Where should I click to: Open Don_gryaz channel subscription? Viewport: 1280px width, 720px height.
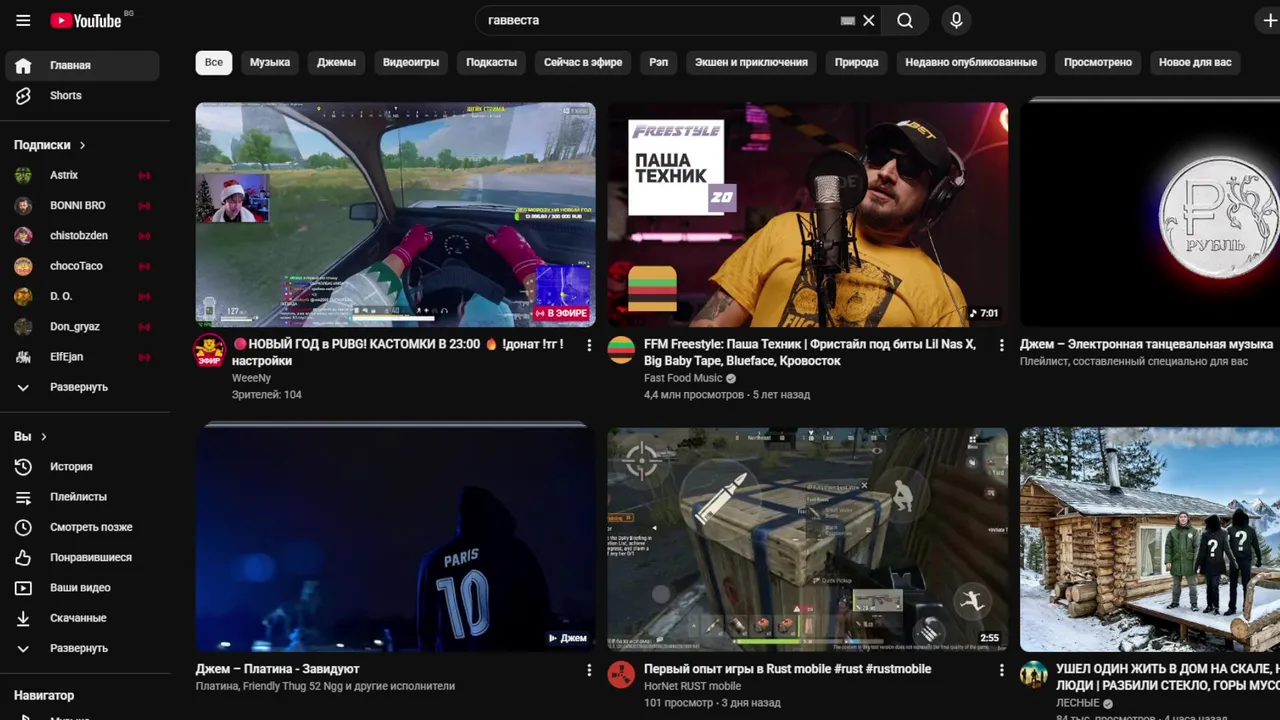pyautogui.click(x=81, y=327)
